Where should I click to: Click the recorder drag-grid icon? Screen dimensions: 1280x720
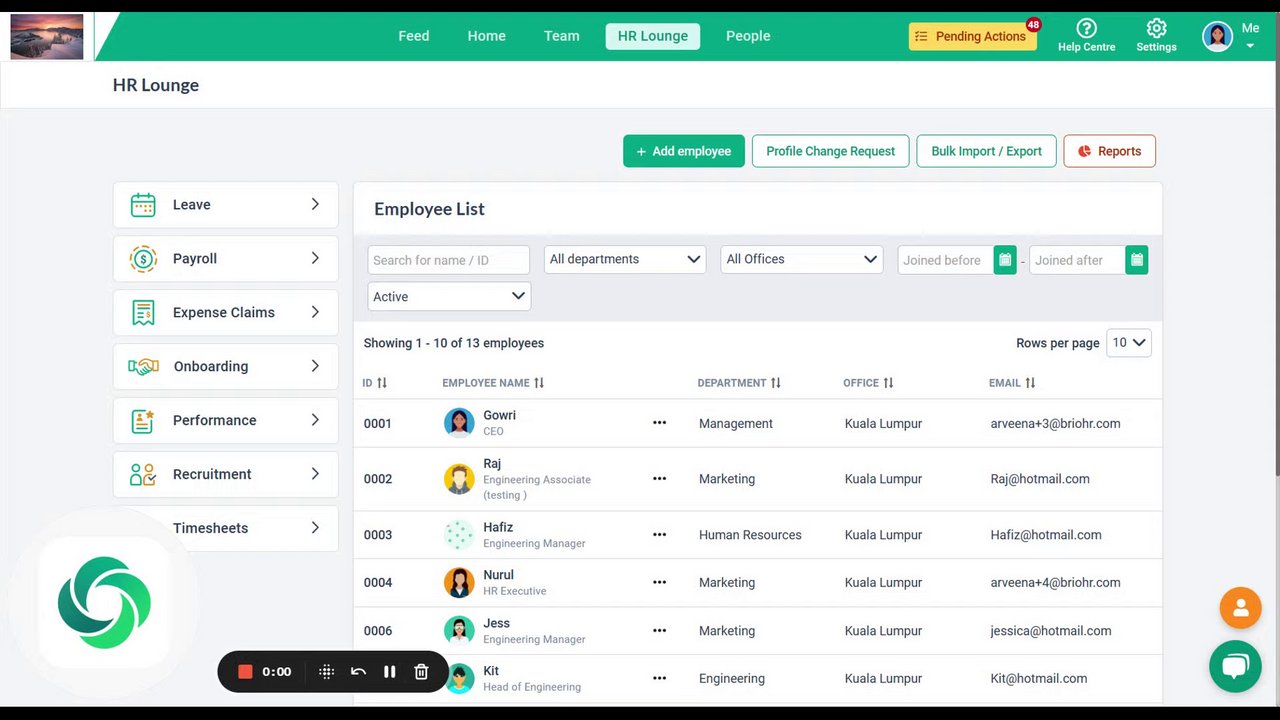click(326, 672)
